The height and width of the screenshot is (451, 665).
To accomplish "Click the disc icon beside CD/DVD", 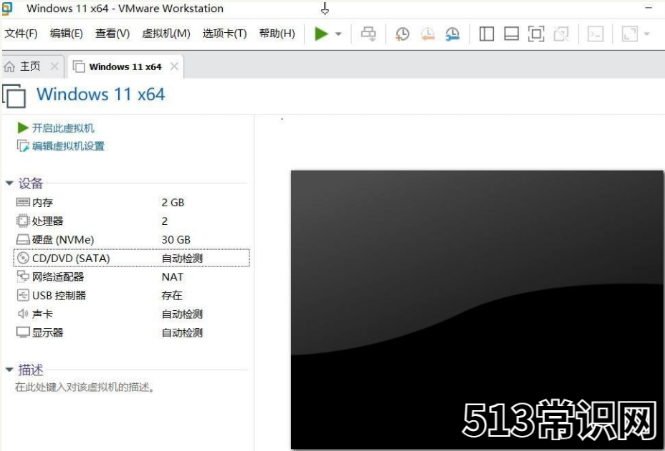I will click(x=23, y=258).
